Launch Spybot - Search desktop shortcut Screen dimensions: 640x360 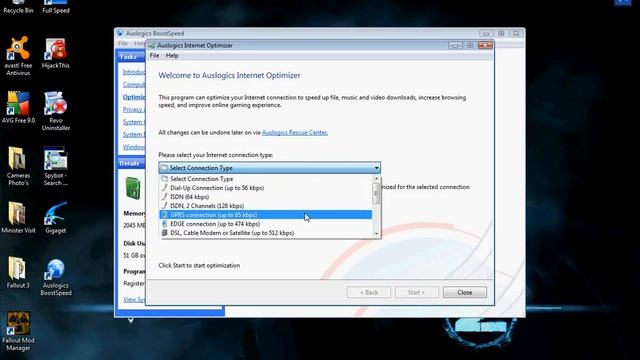(x=56, y=166)
